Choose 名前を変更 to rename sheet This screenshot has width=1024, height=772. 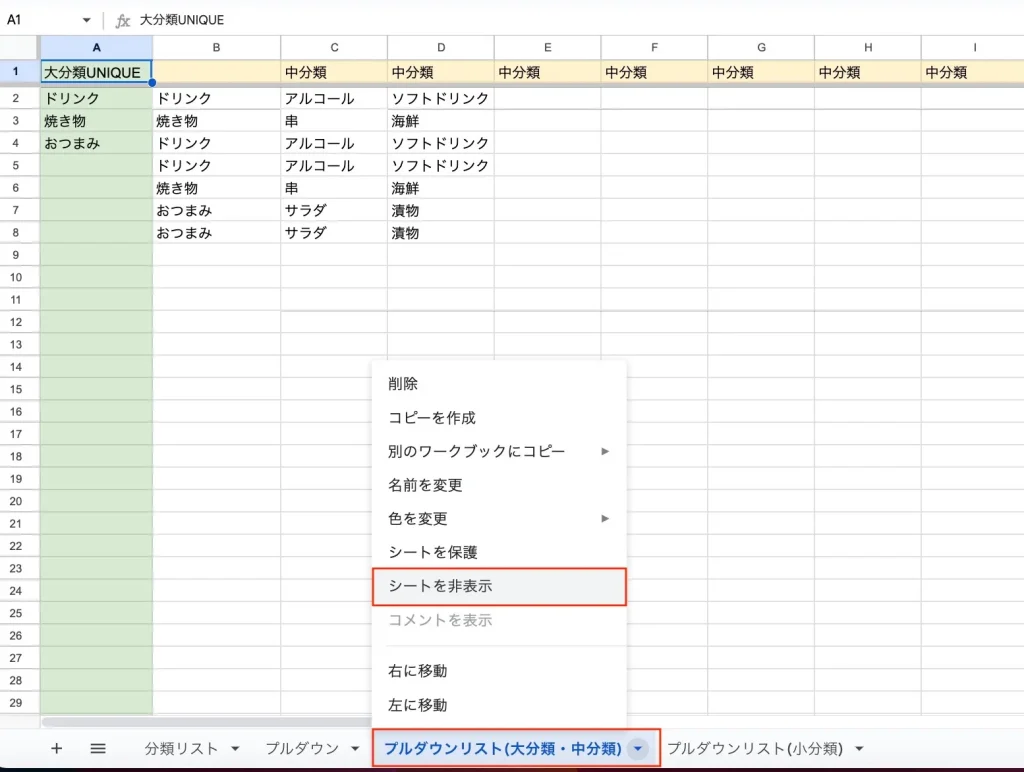click(425, 485)
